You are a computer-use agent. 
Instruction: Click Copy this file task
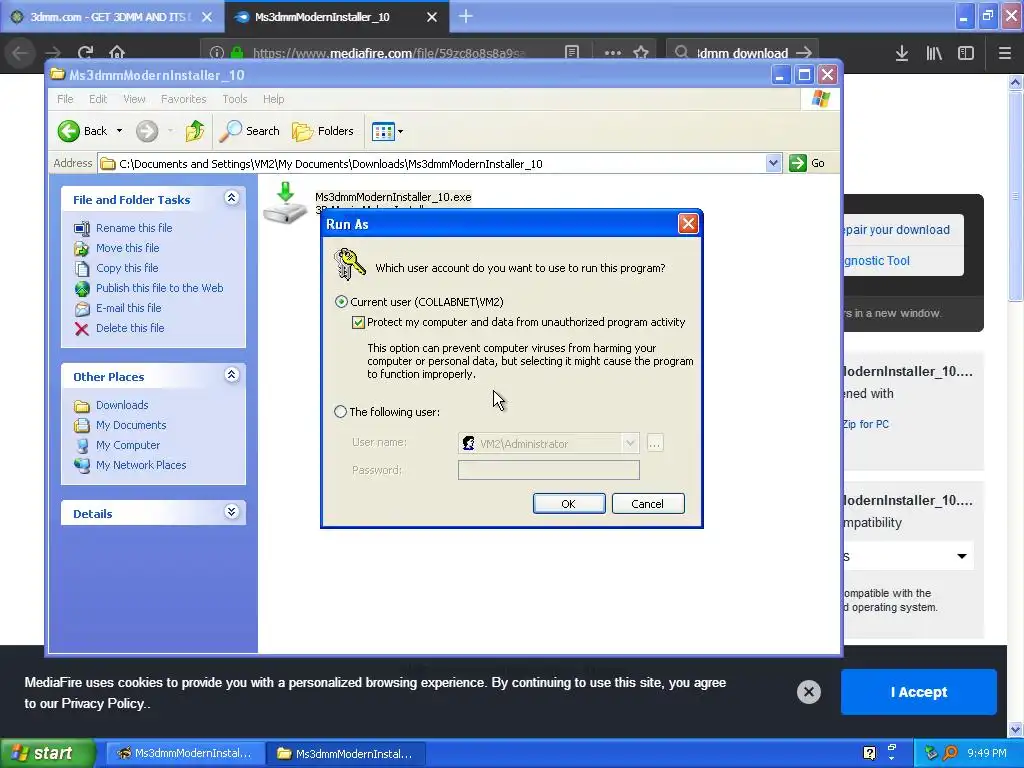[127, 268]
